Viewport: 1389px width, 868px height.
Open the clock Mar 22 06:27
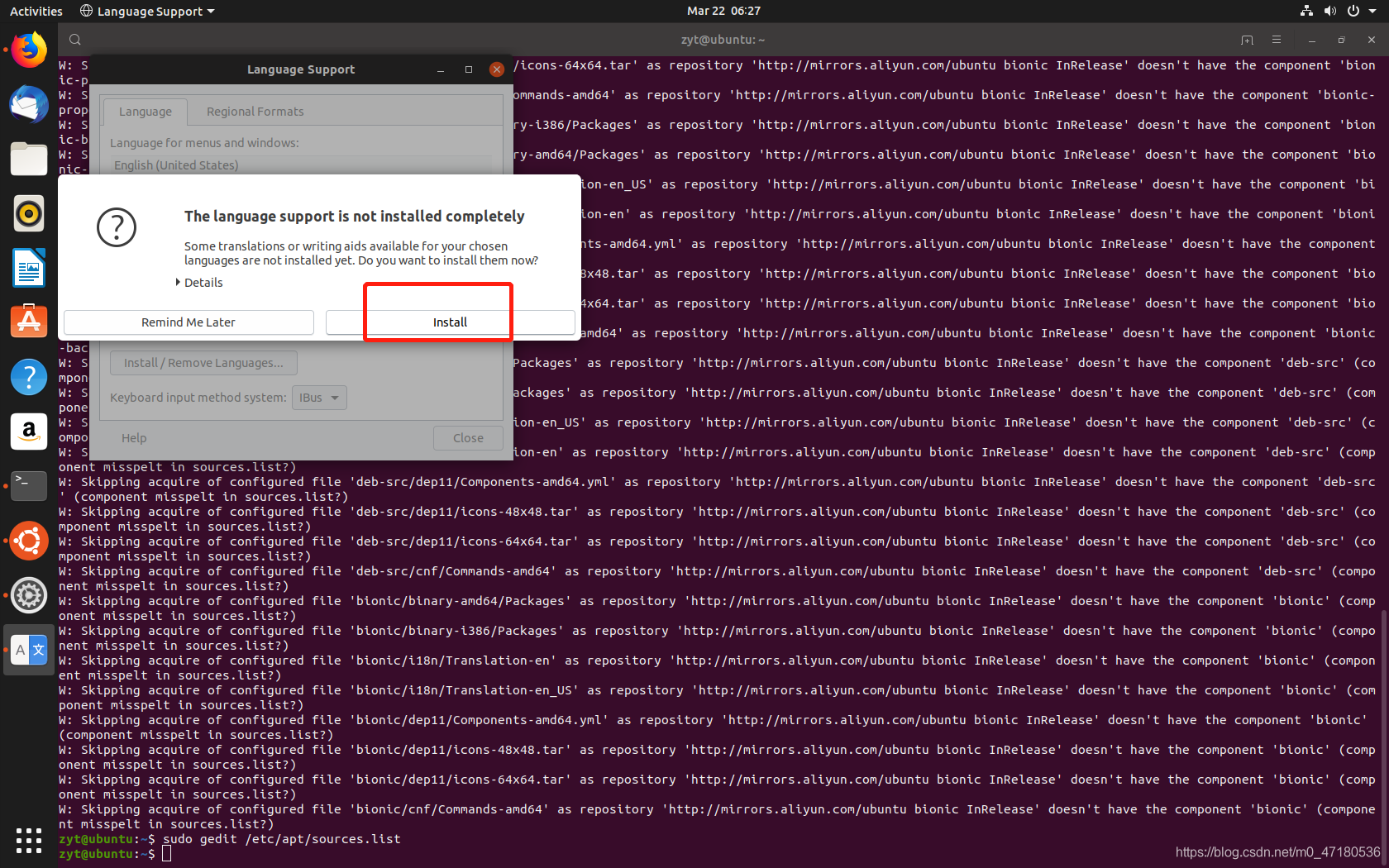723,11
